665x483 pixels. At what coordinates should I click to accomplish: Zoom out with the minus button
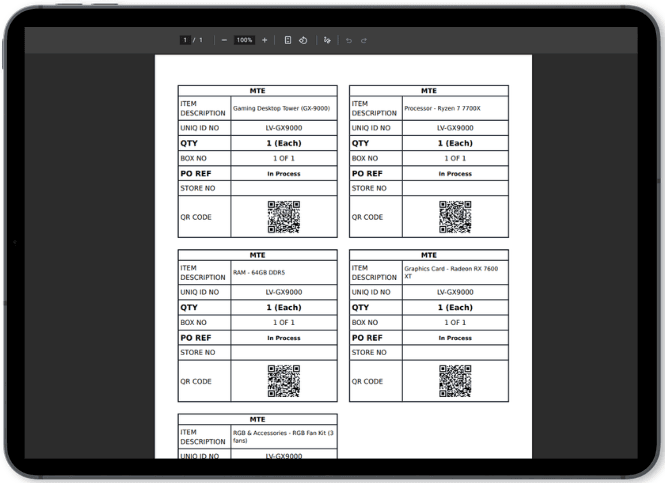224,40
